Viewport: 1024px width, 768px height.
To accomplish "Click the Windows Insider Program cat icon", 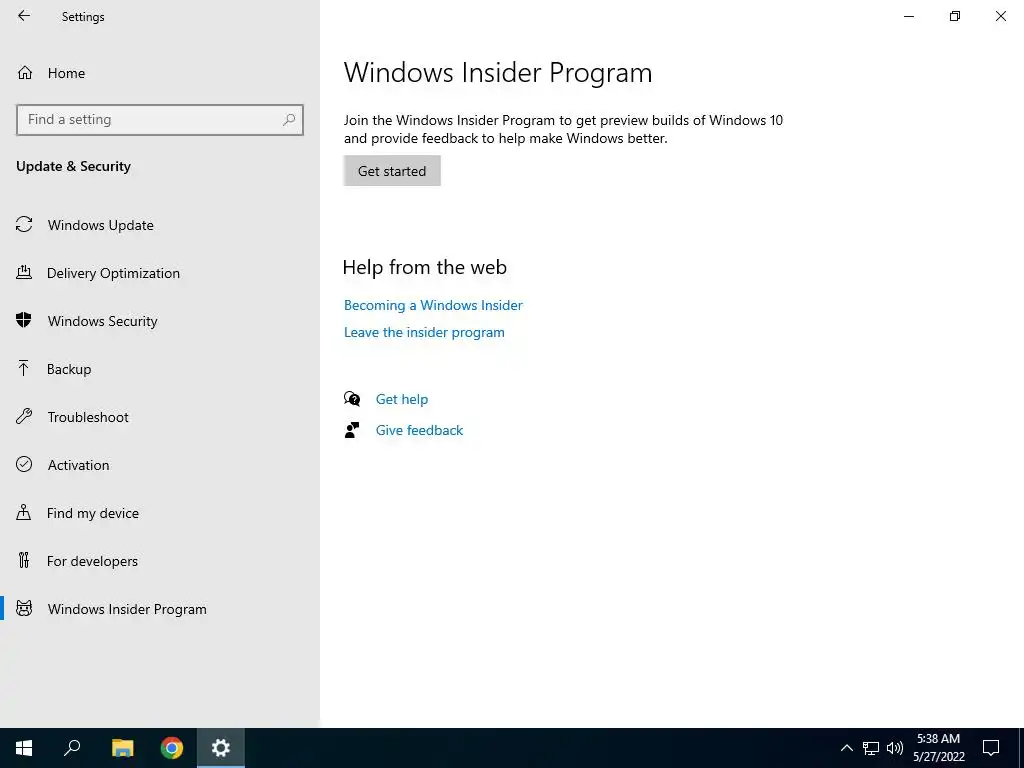I will (x=24, y=609).
